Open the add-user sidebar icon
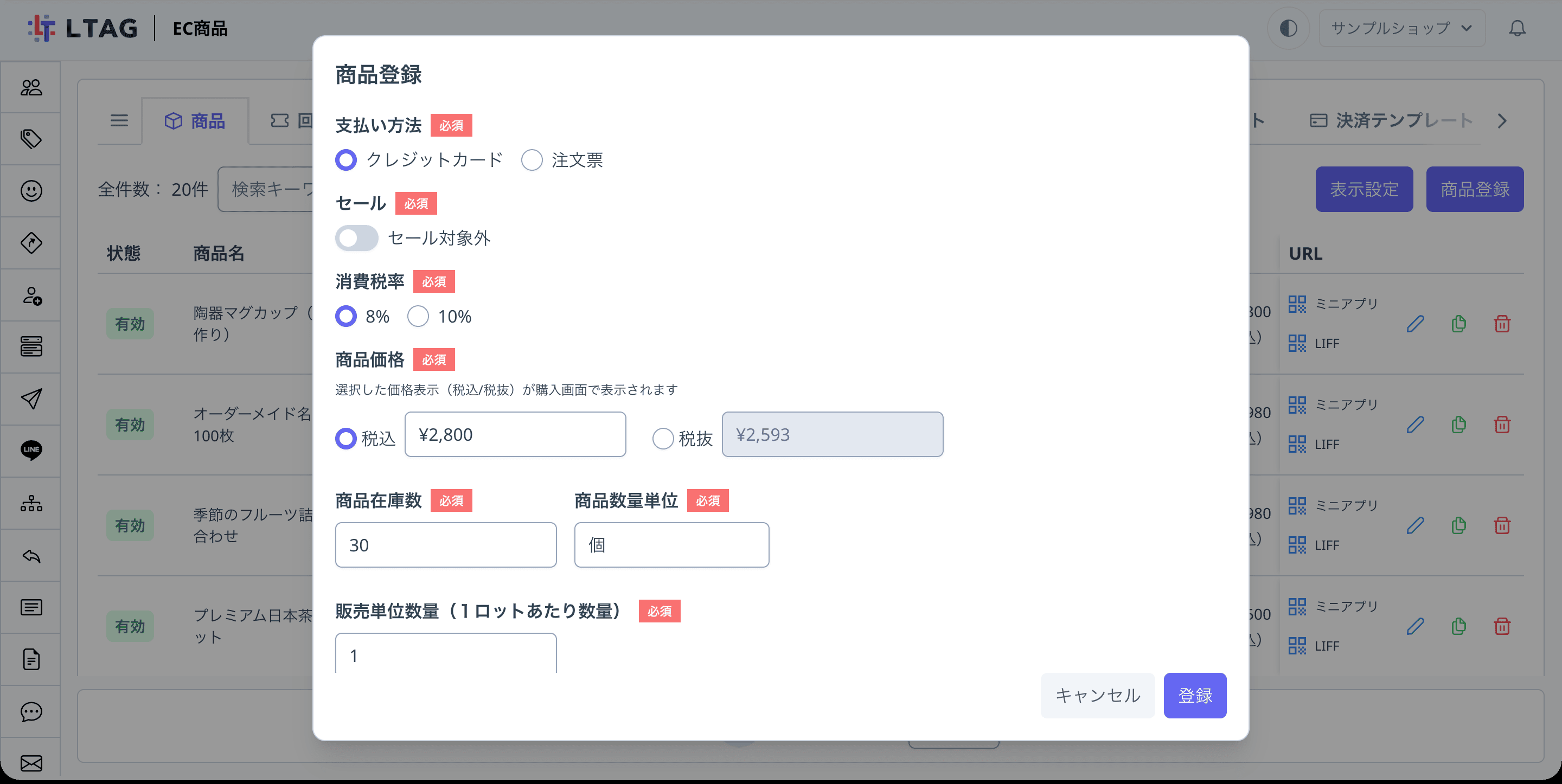The image size is (1562, 784). (x=31, y=295)
